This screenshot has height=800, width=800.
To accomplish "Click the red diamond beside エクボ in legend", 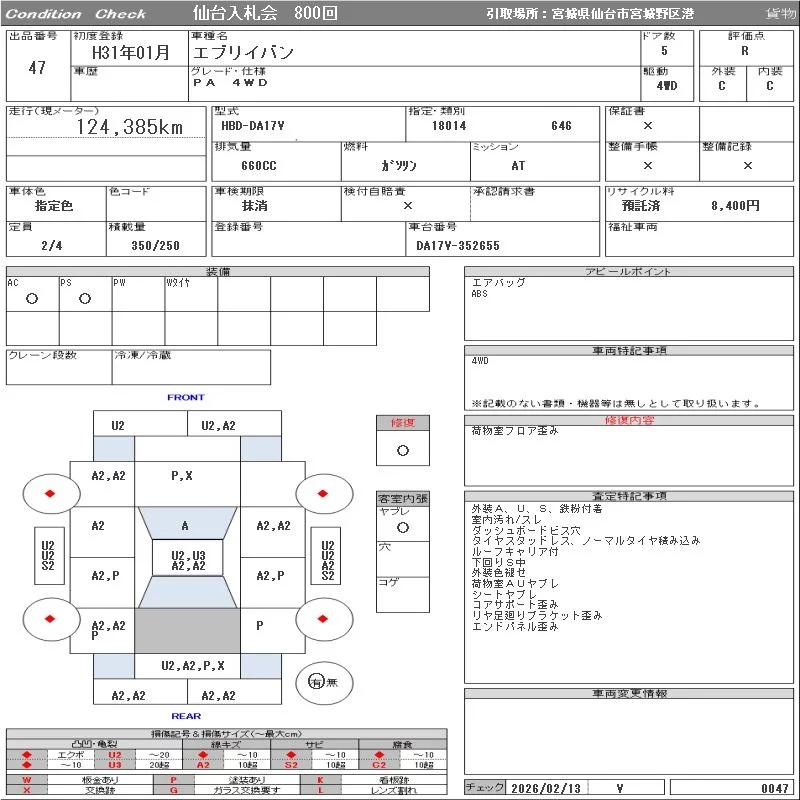I will pos(28,755).
